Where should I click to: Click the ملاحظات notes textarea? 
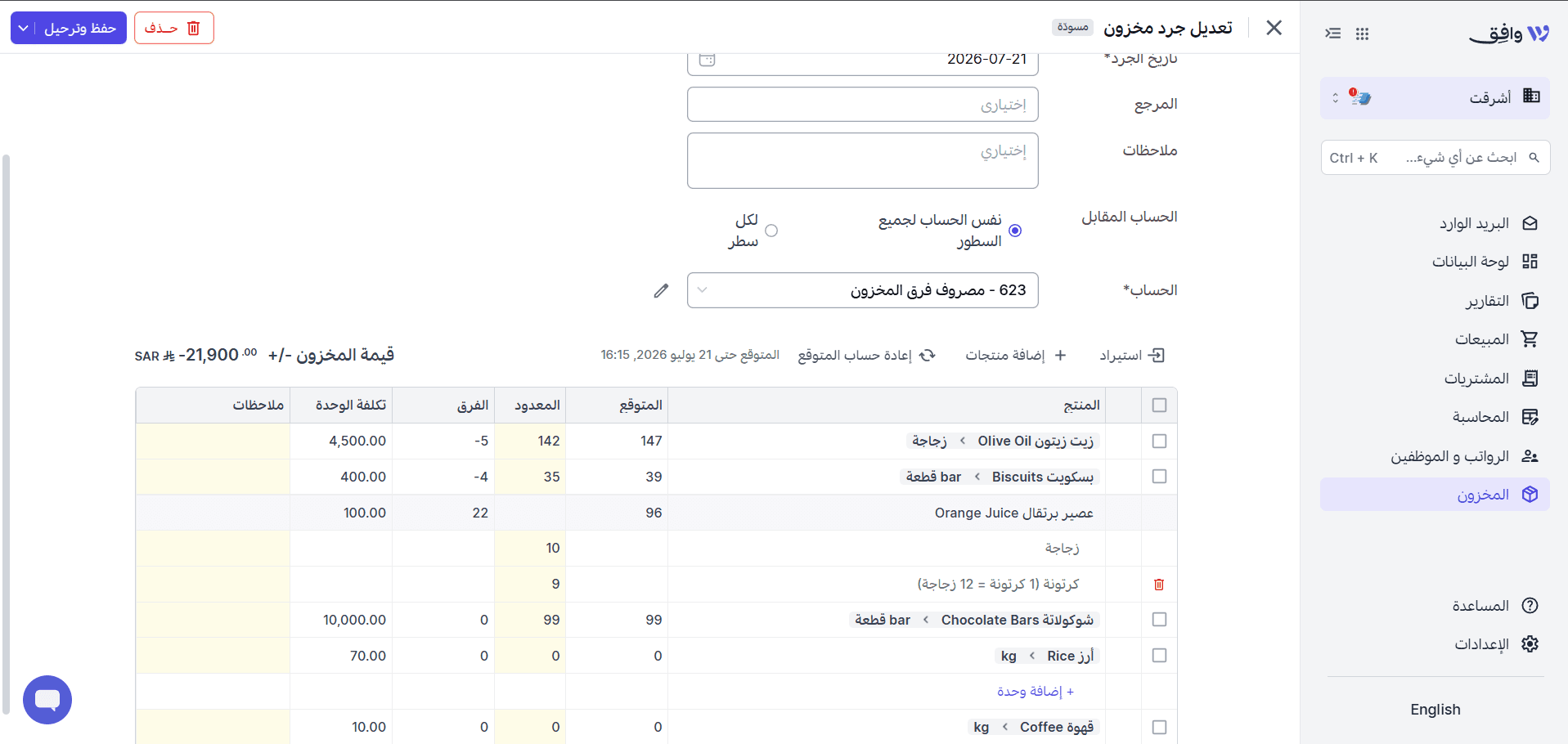[x=863, y=161]
